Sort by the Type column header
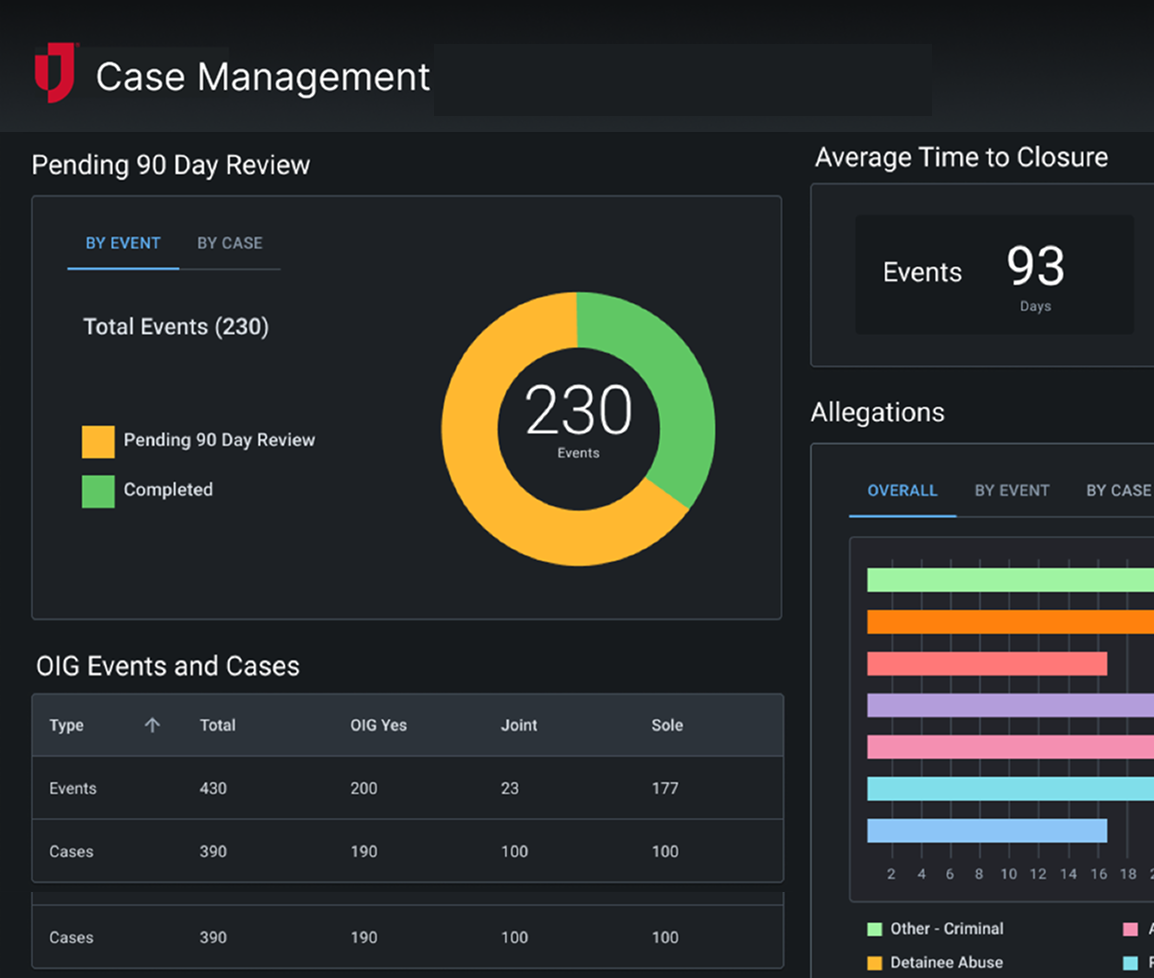This screenshot has height=978, width=1154. point(66,725)
